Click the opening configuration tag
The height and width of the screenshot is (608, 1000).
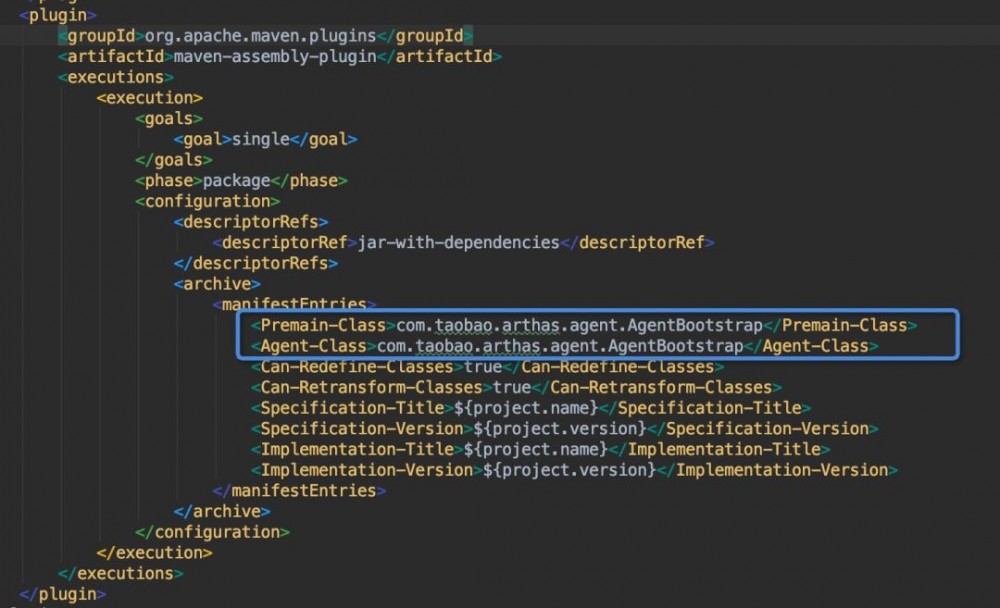click(x=207, y=202)
